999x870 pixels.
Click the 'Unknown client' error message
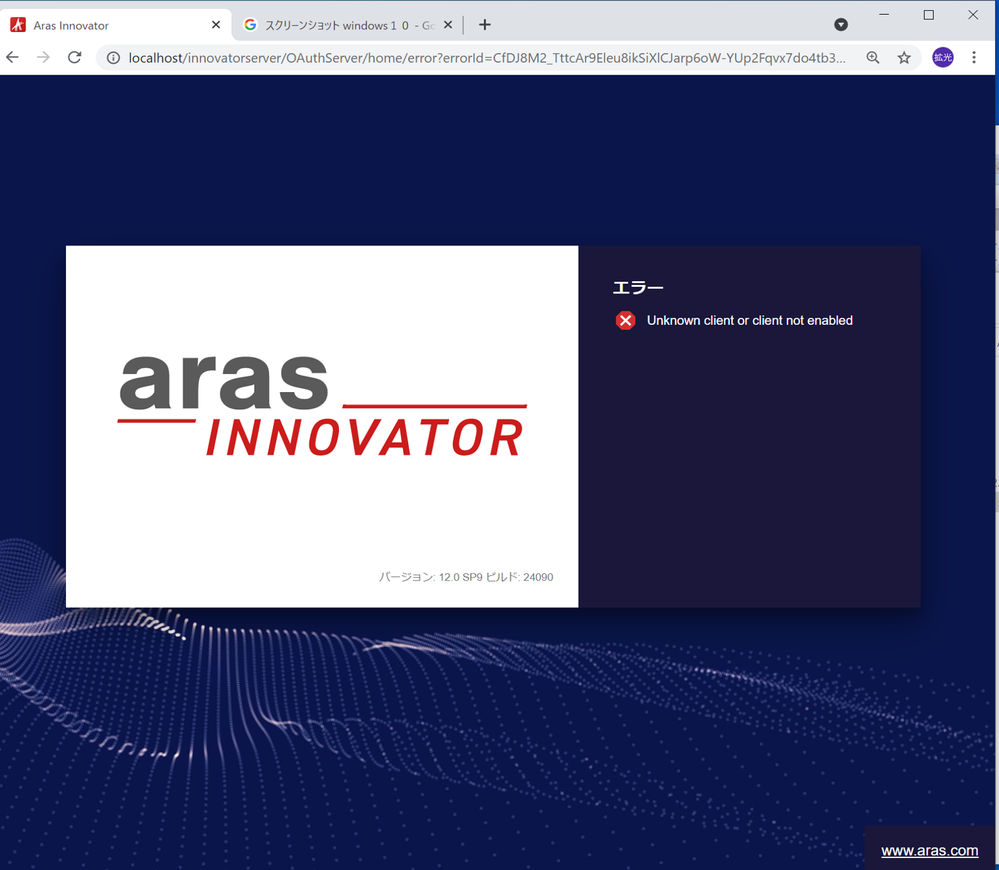(749, 320)
